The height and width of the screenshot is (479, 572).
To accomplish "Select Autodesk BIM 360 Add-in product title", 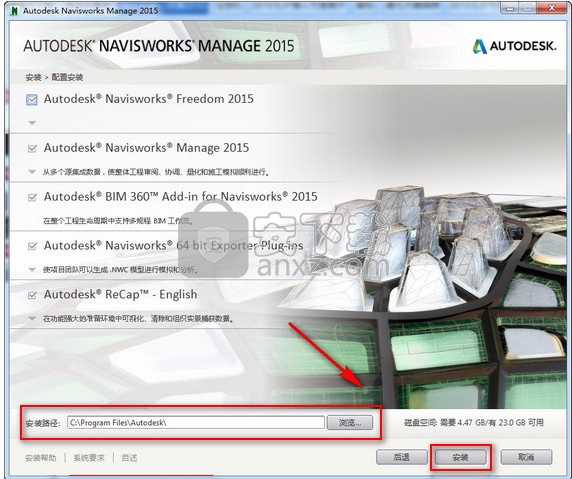I will [x=181, y=197].
